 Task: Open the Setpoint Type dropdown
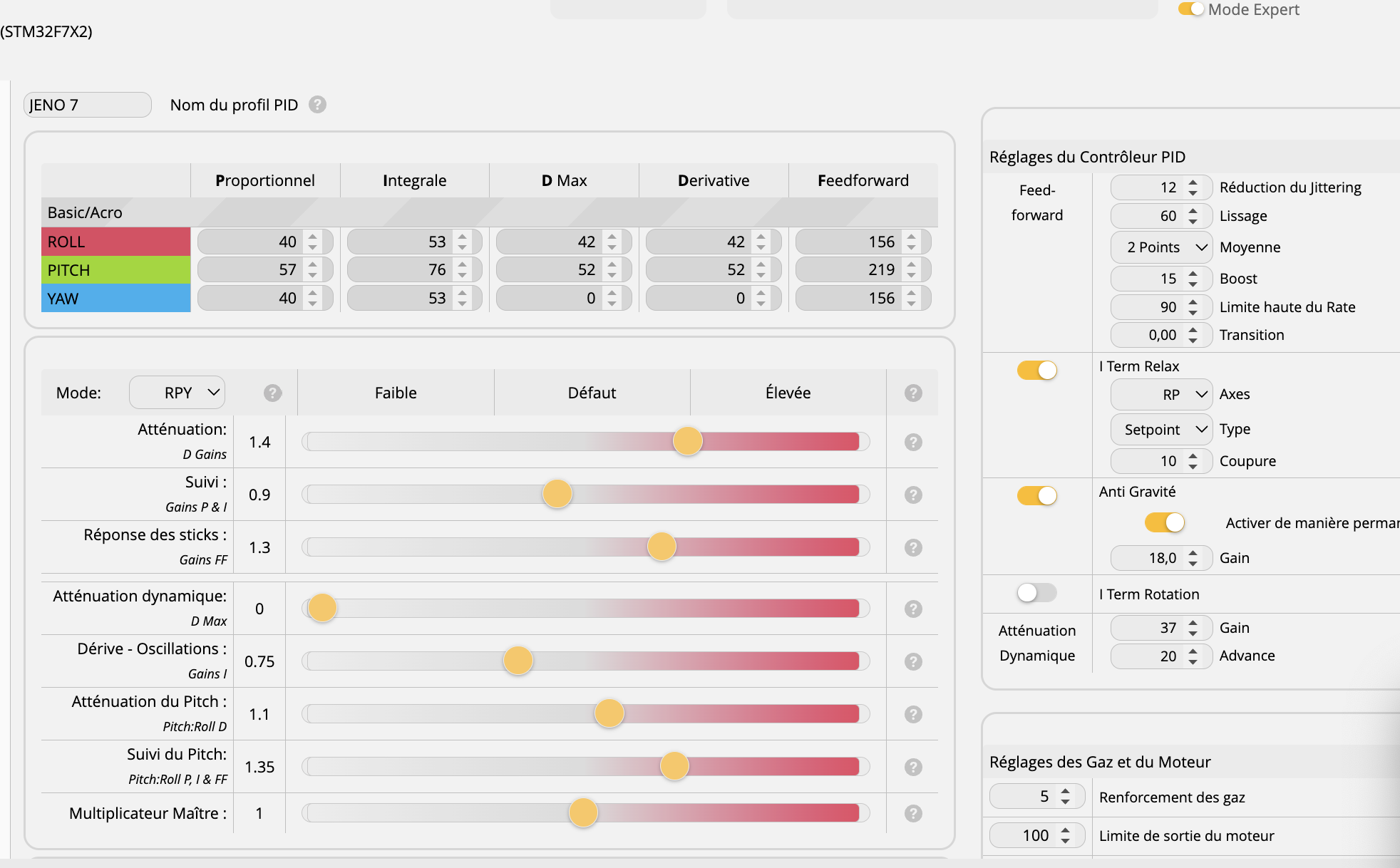point(1161,429)
